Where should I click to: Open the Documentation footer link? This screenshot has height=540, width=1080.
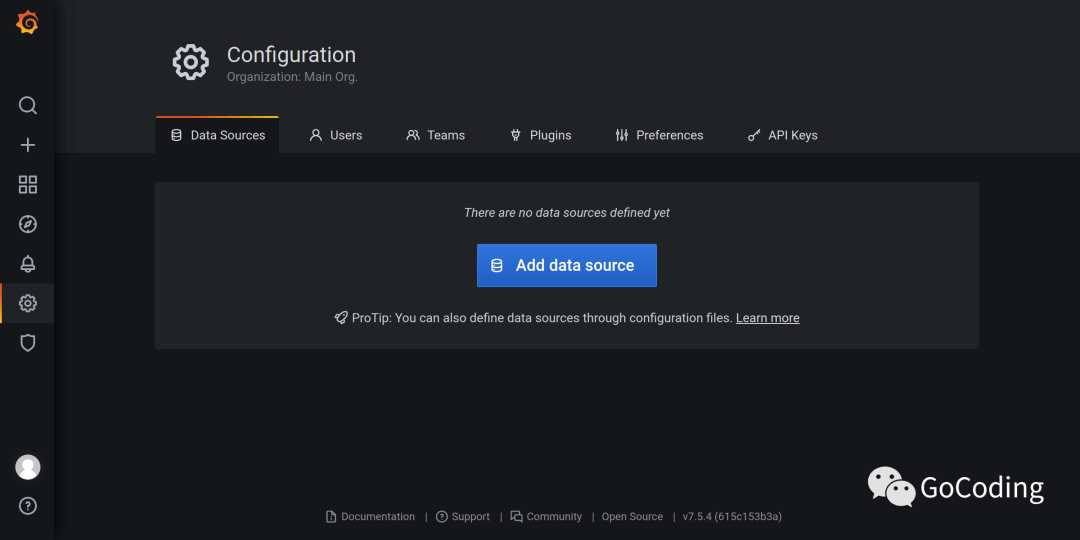tap(377, 517)
